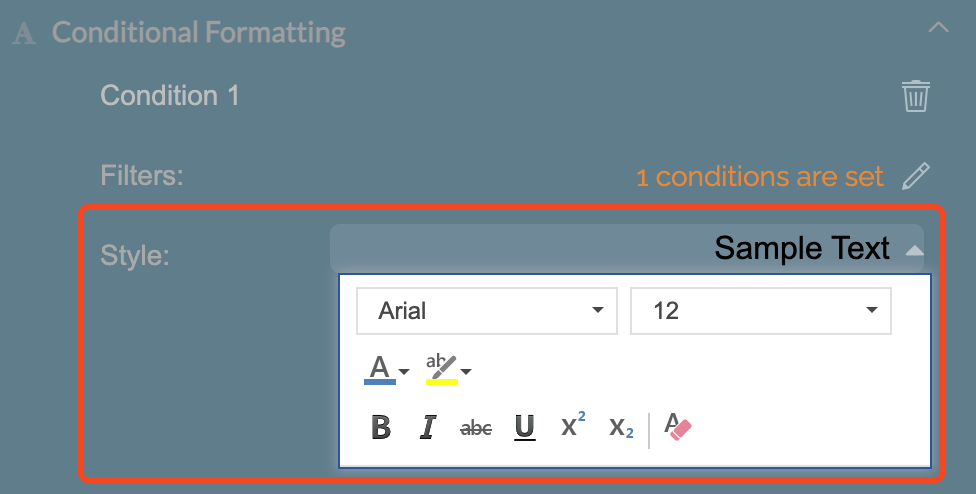Click the yellow highlight color icon
Screen dimensions: 976x494
441,369
